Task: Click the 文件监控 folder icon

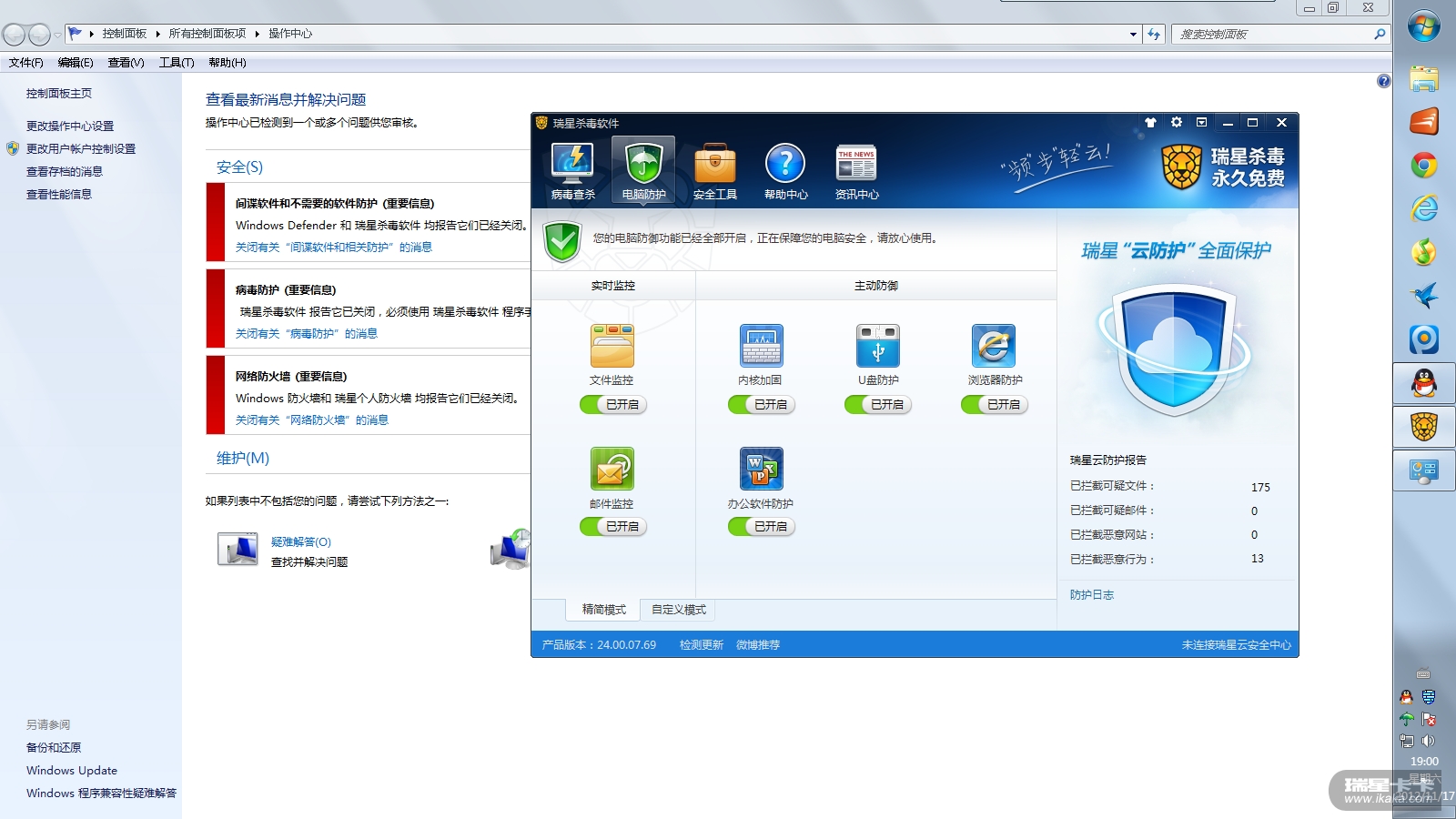Action: [x=612, y=346]
